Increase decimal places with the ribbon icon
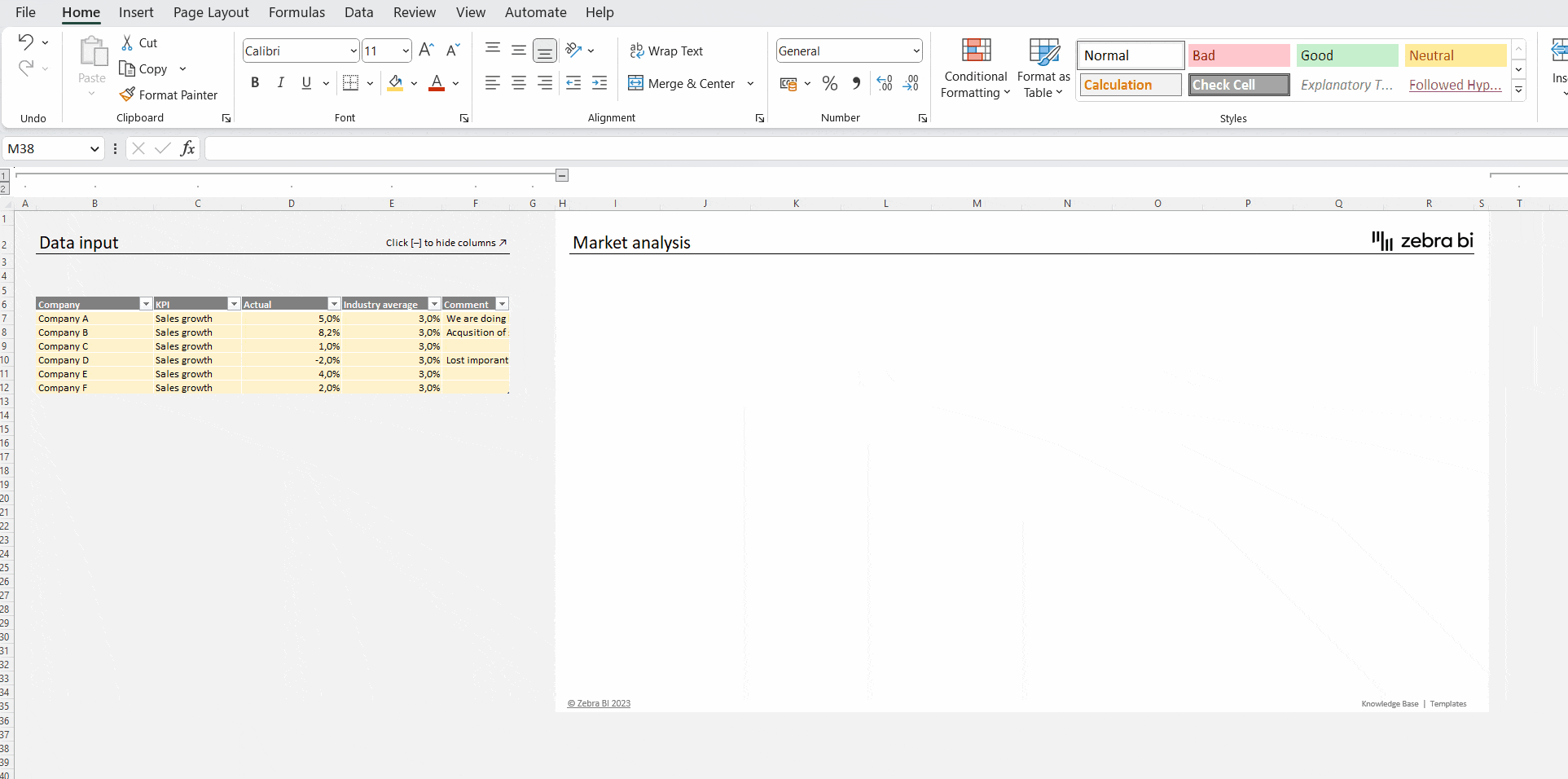 (884, 83)
